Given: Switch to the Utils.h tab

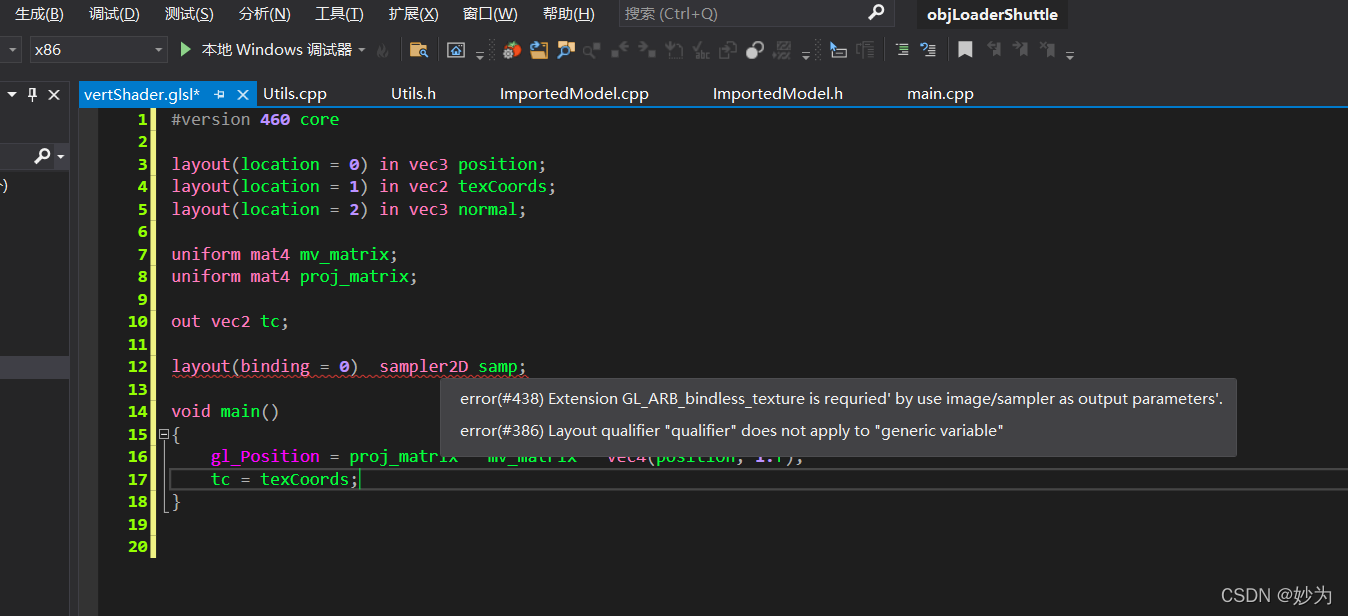Looking at the screenshot, I should [413, 94].
